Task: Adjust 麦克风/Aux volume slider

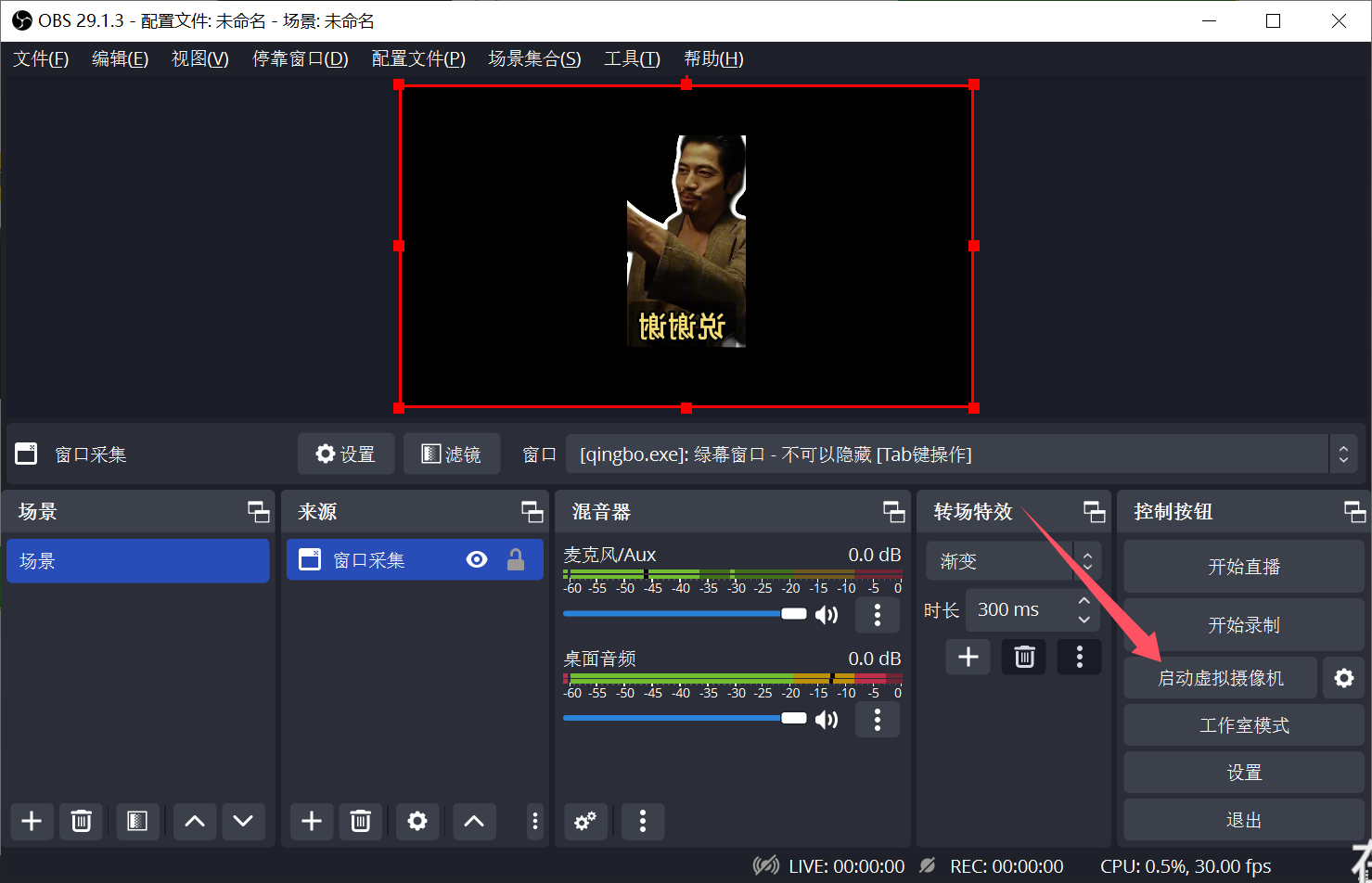Action: [x=685, y=614]
